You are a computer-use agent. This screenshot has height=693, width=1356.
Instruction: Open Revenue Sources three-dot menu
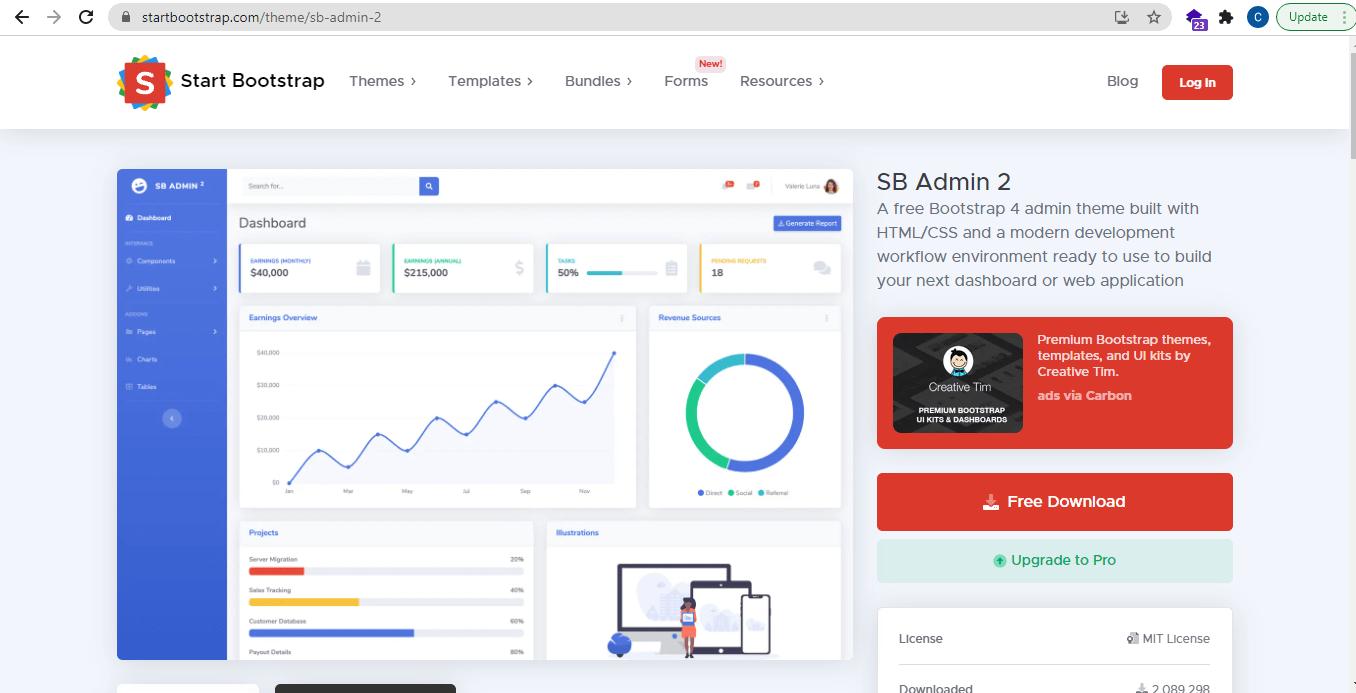point(826,318)
